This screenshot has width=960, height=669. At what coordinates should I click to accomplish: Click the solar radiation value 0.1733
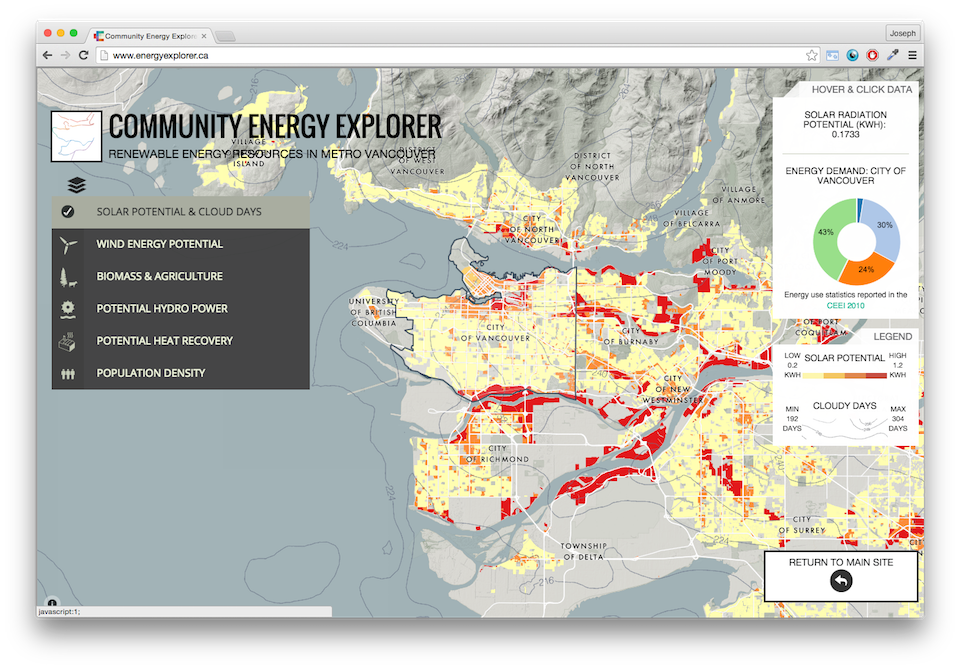[x=845, y=135]
